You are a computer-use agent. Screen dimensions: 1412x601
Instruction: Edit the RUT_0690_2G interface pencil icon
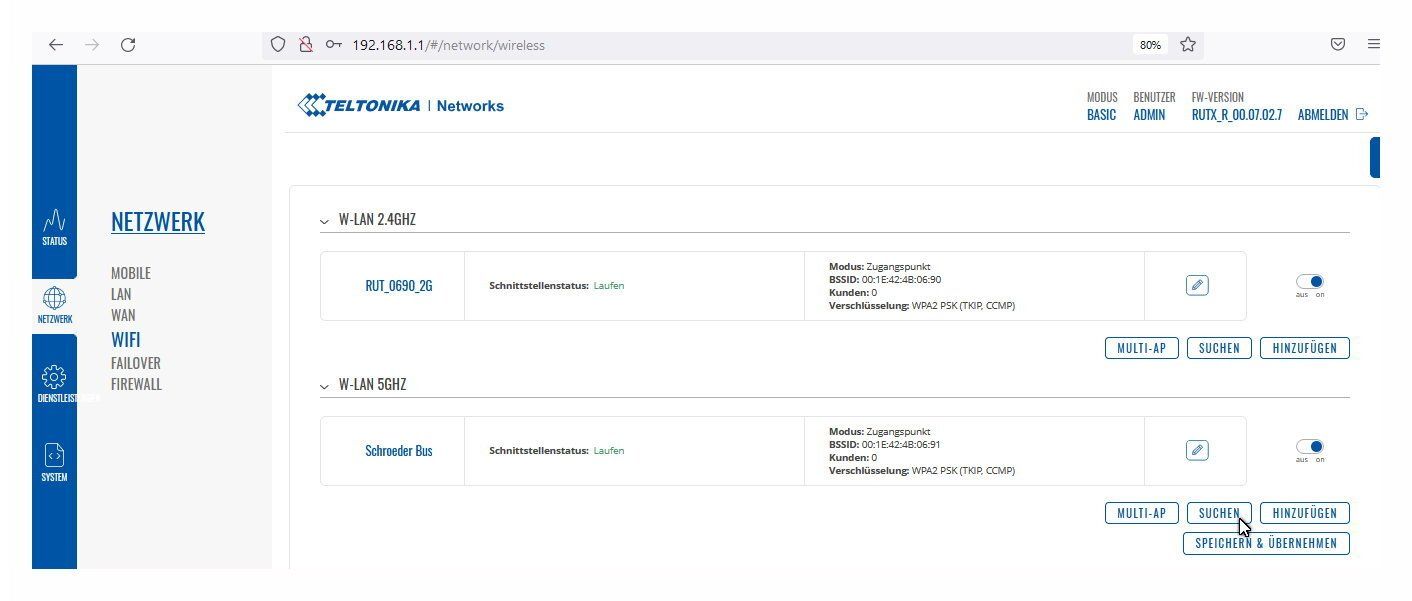pos(1196,285)
